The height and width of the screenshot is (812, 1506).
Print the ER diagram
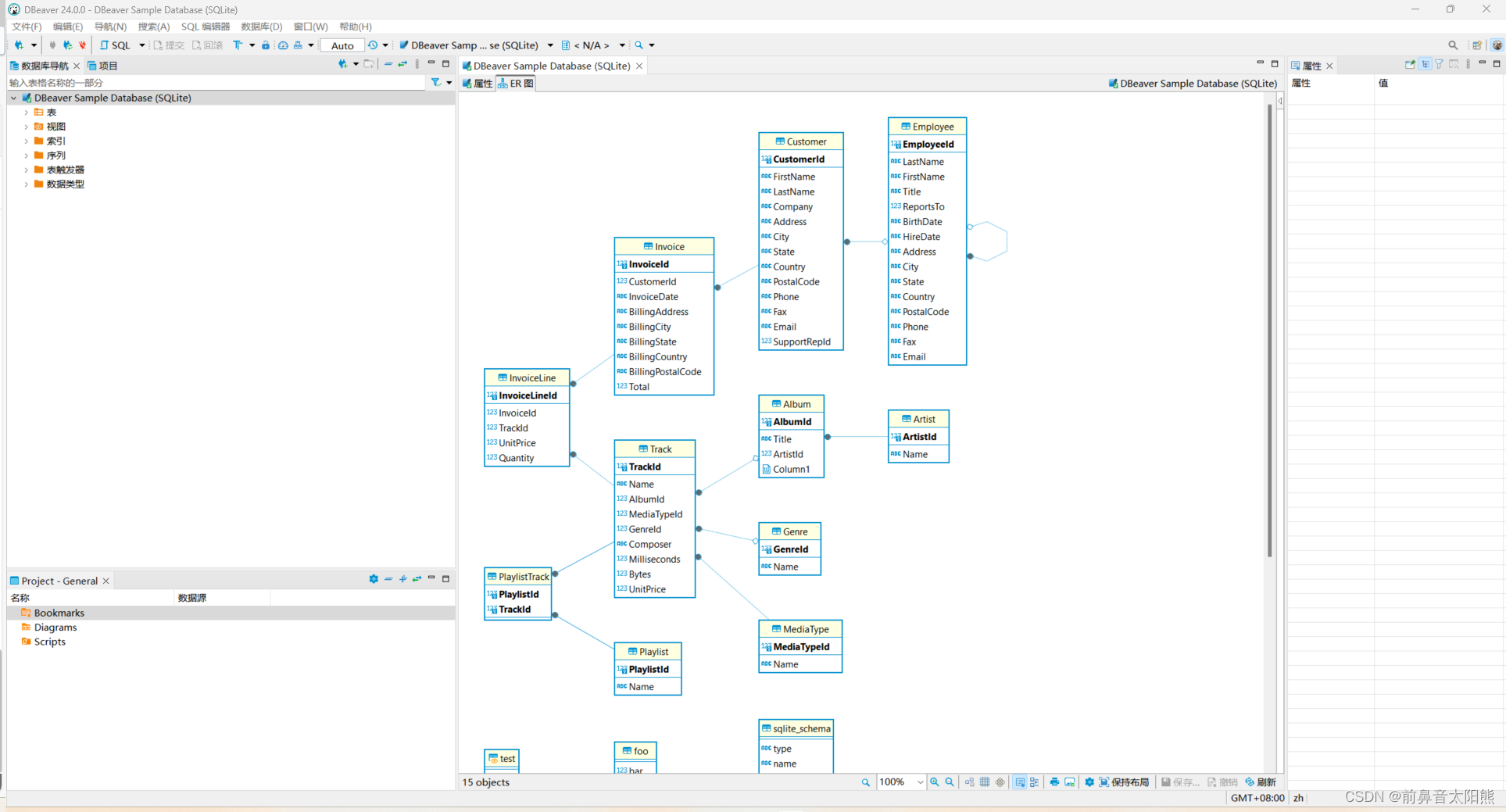point(1054,782)
